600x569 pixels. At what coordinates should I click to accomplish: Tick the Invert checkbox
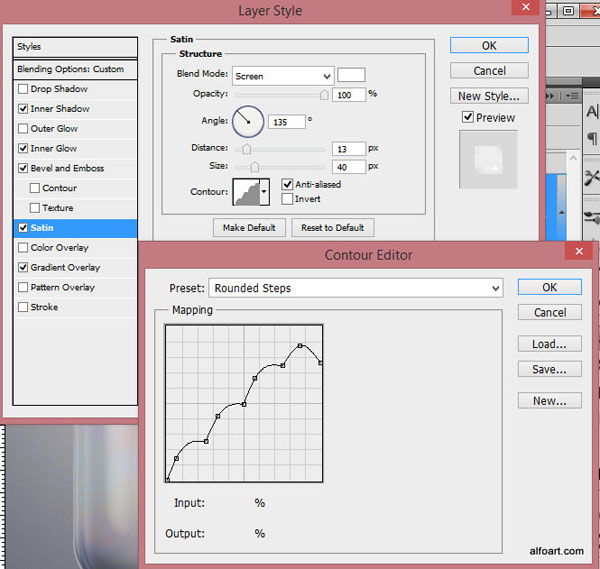pyautogui.click(x=287, y=199)
